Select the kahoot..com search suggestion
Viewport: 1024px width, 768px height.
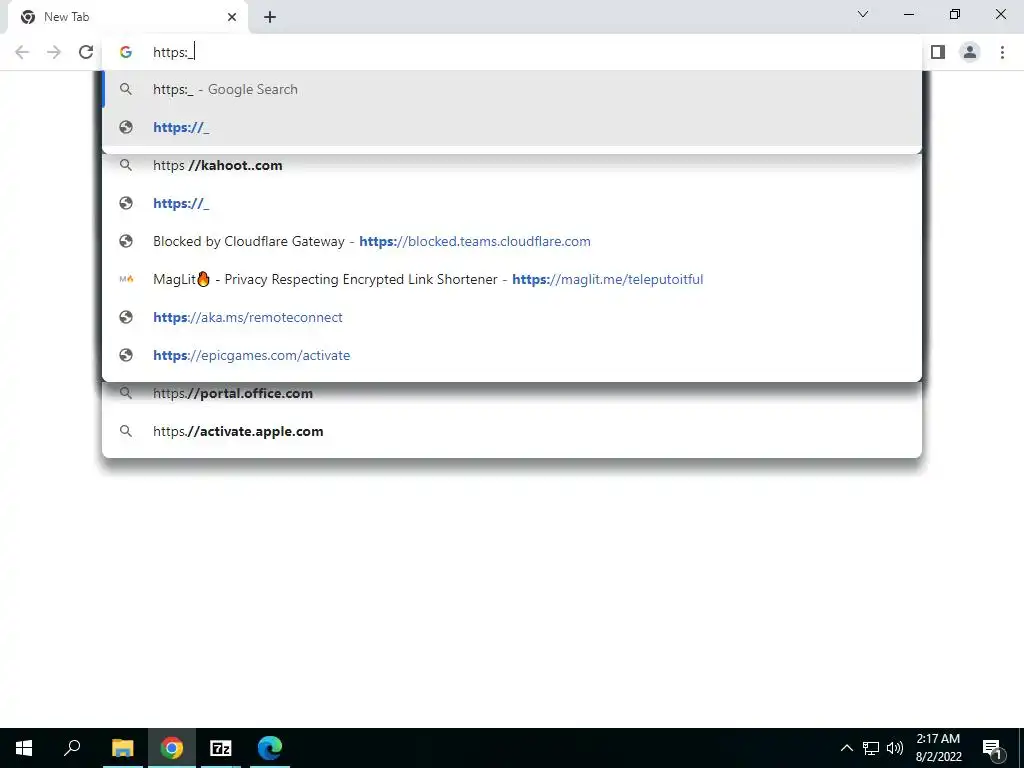tap(512, 165)
